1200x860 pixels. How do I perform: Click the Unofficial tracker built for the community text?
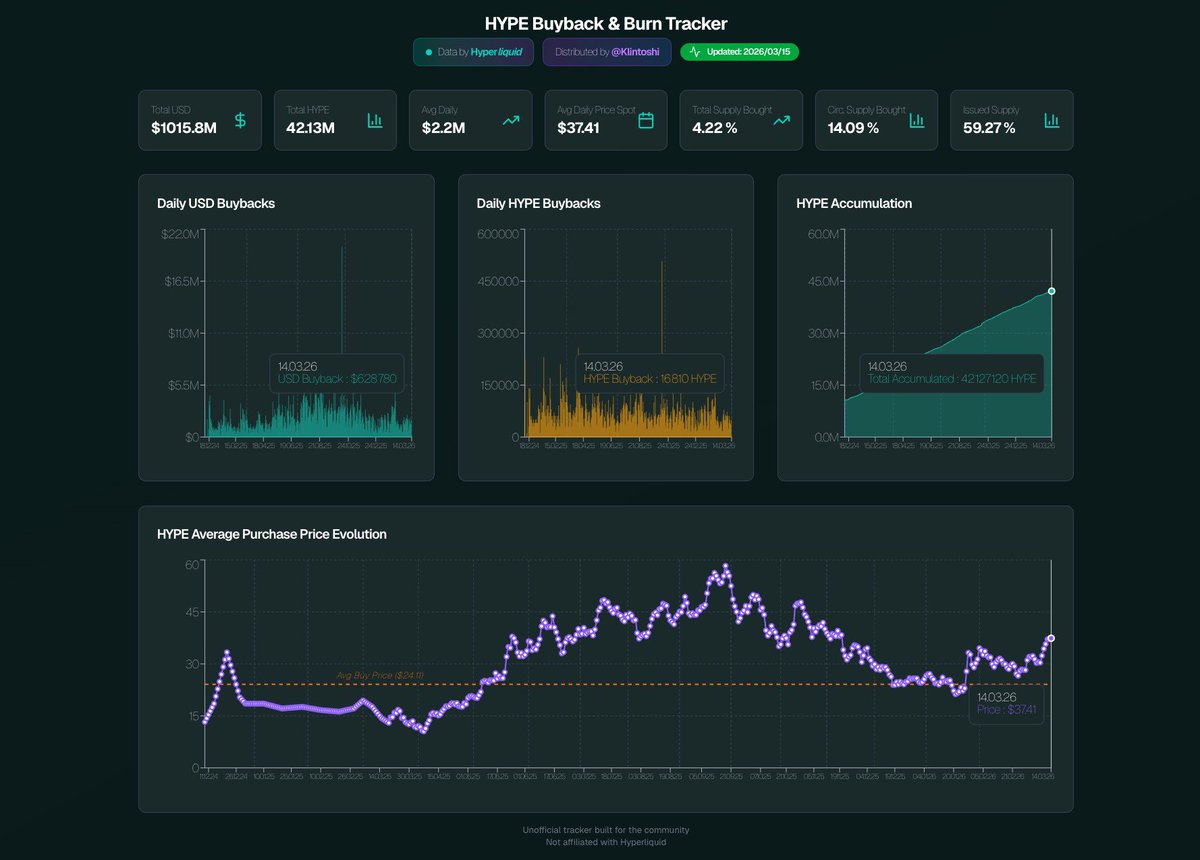[606, 830]
